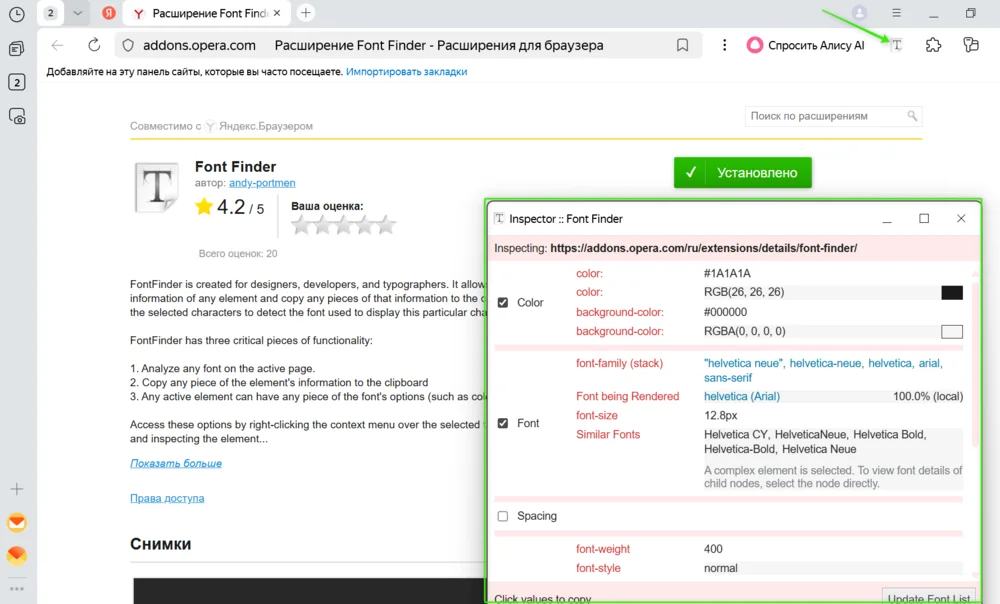The height and width of the screenshot is (604, 1000).
Task: Click the search magnifier icon
Action: pyautogui.click(x=912, y=116)
